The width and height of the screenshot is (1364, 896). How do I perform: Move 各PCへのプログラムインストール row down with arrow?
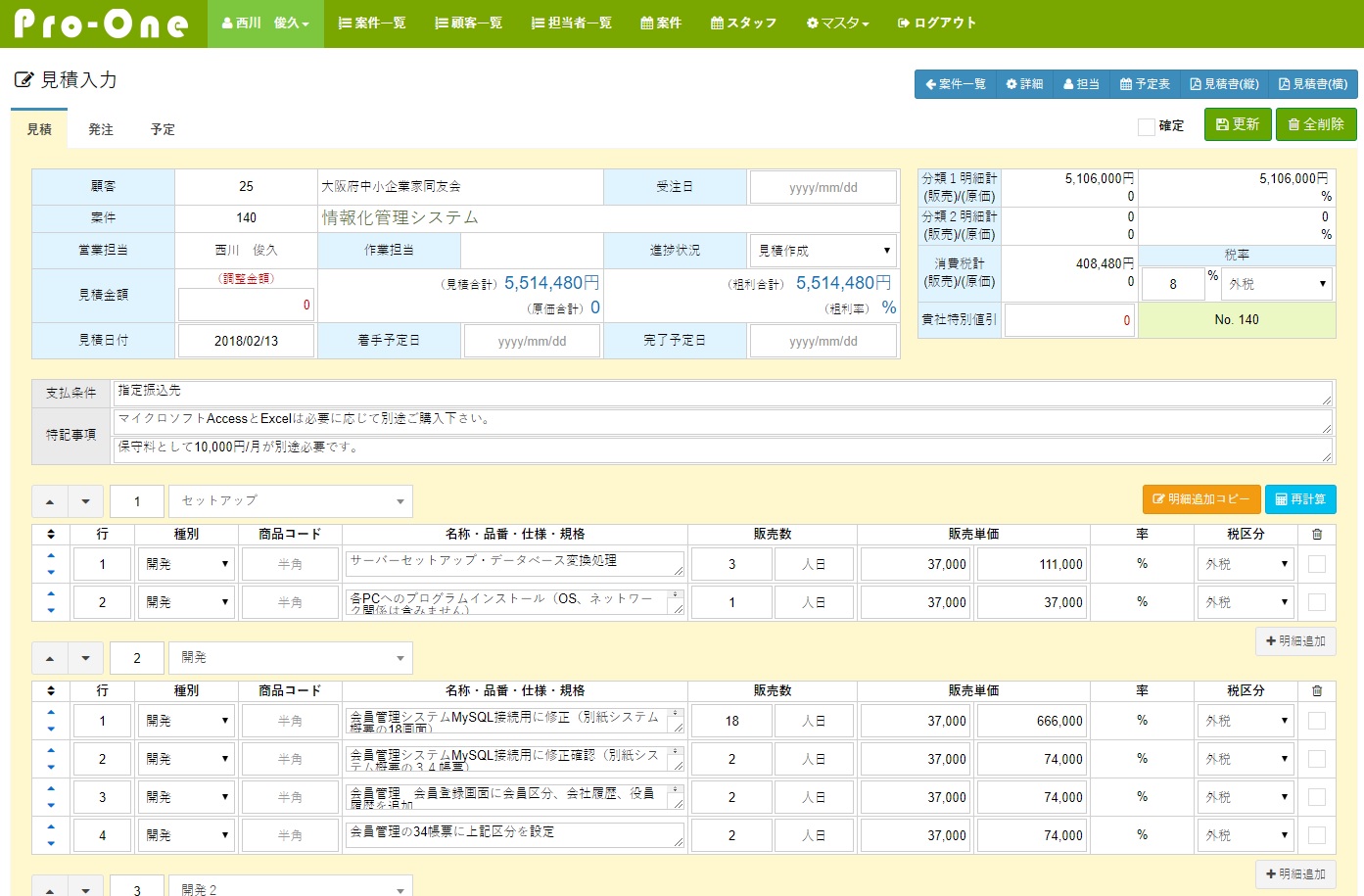[51, 610]
